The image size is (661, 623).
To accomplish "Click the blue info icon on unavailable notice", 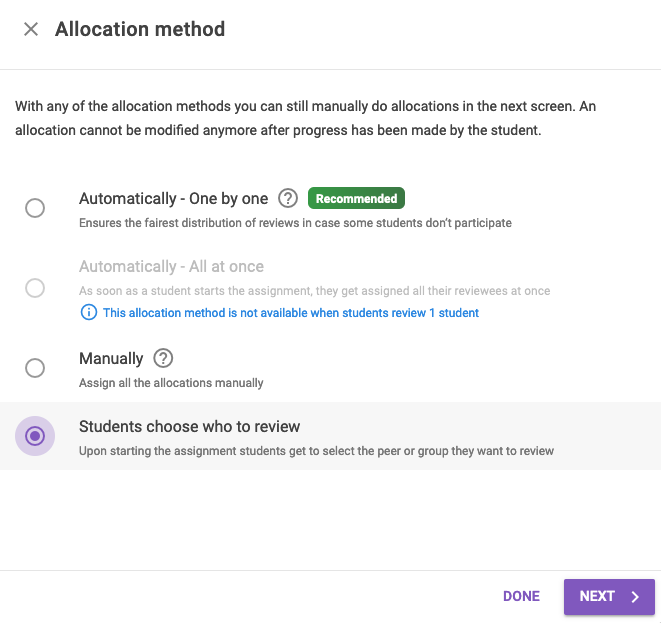I will [x=89, y=313].
